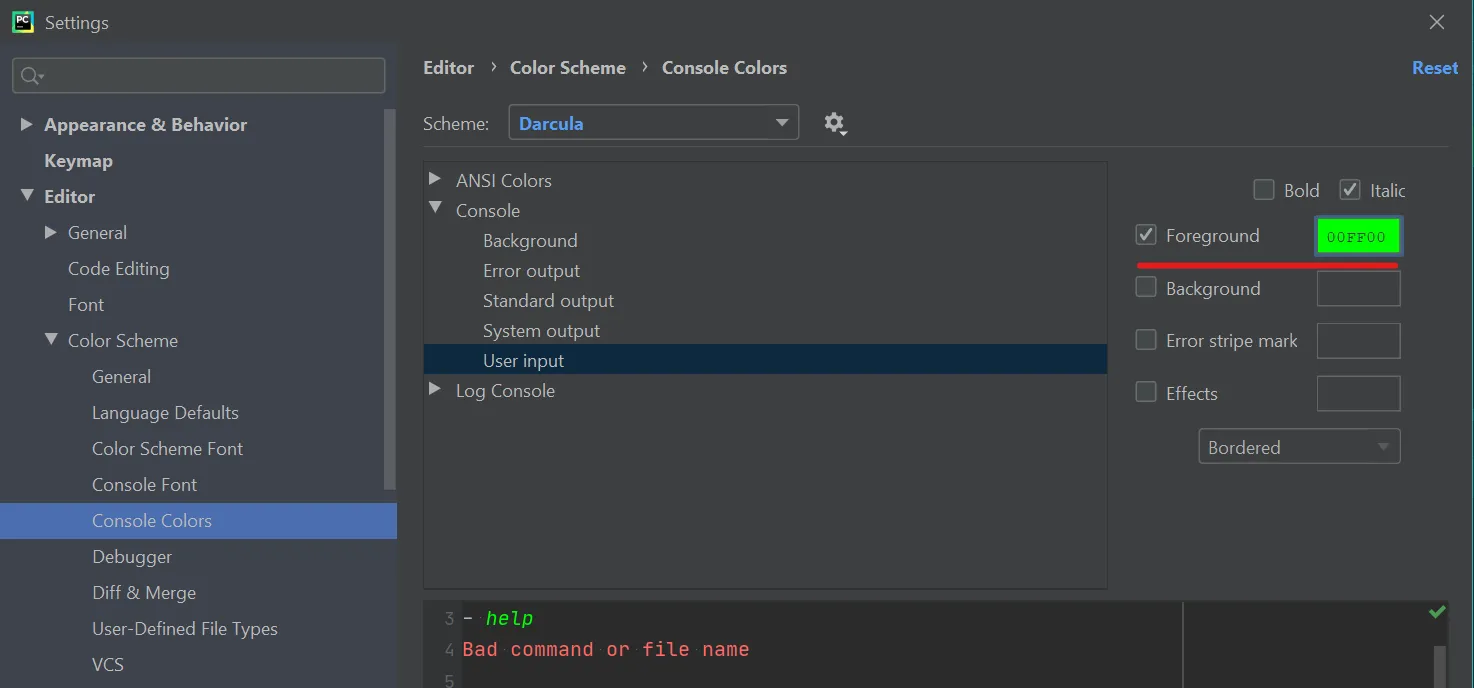1474x688 pixels.
Task: Click the Reset link
Action: click(1435, 68)
